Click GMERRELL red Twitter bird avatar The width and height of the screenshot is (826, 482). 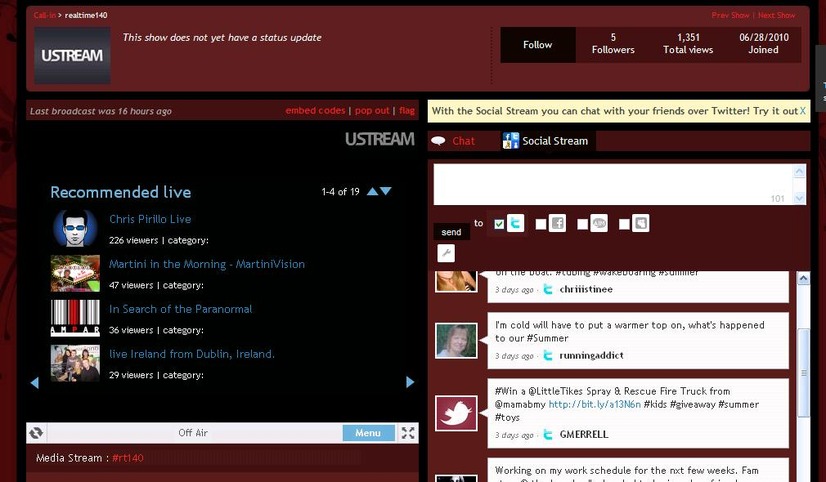click(456, 414)
